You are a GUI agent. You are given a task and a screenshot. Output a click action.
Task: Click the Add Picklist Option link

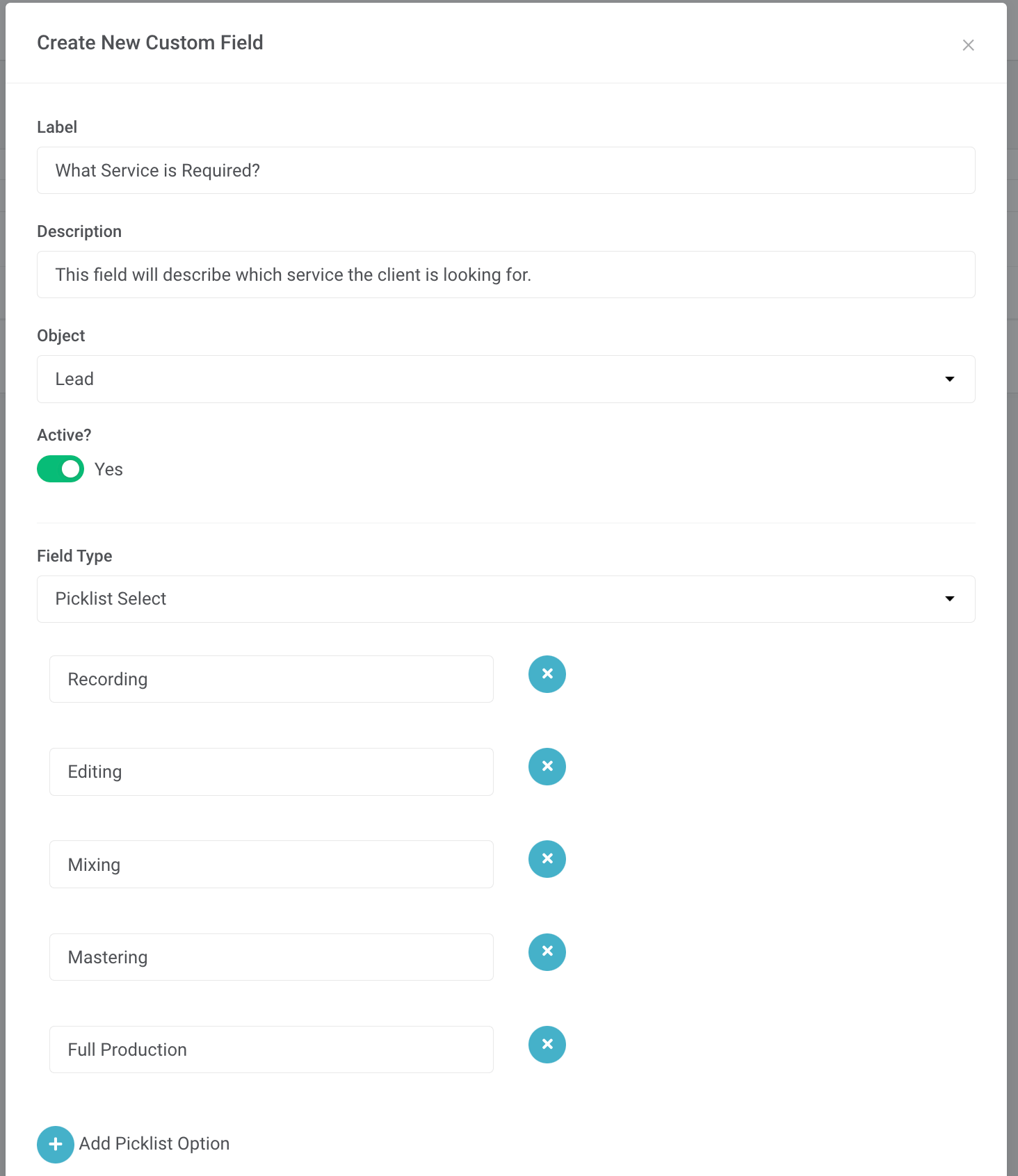point(154,1144)
